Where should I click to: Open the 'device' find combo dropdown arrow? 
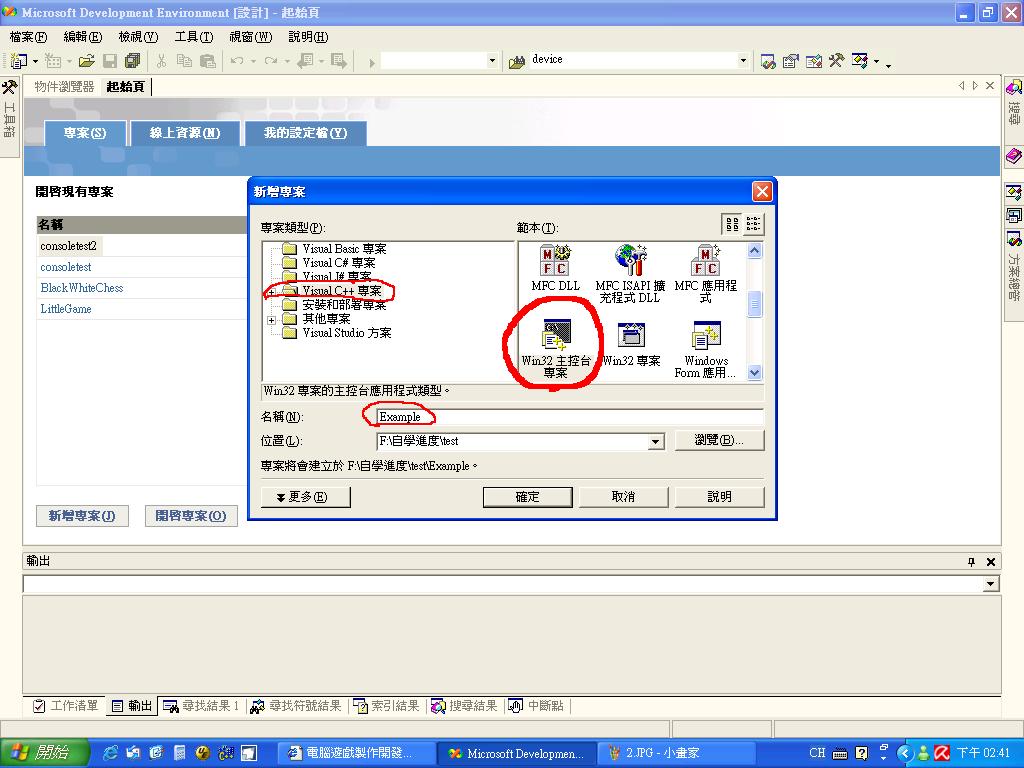[x=743, y=61]
